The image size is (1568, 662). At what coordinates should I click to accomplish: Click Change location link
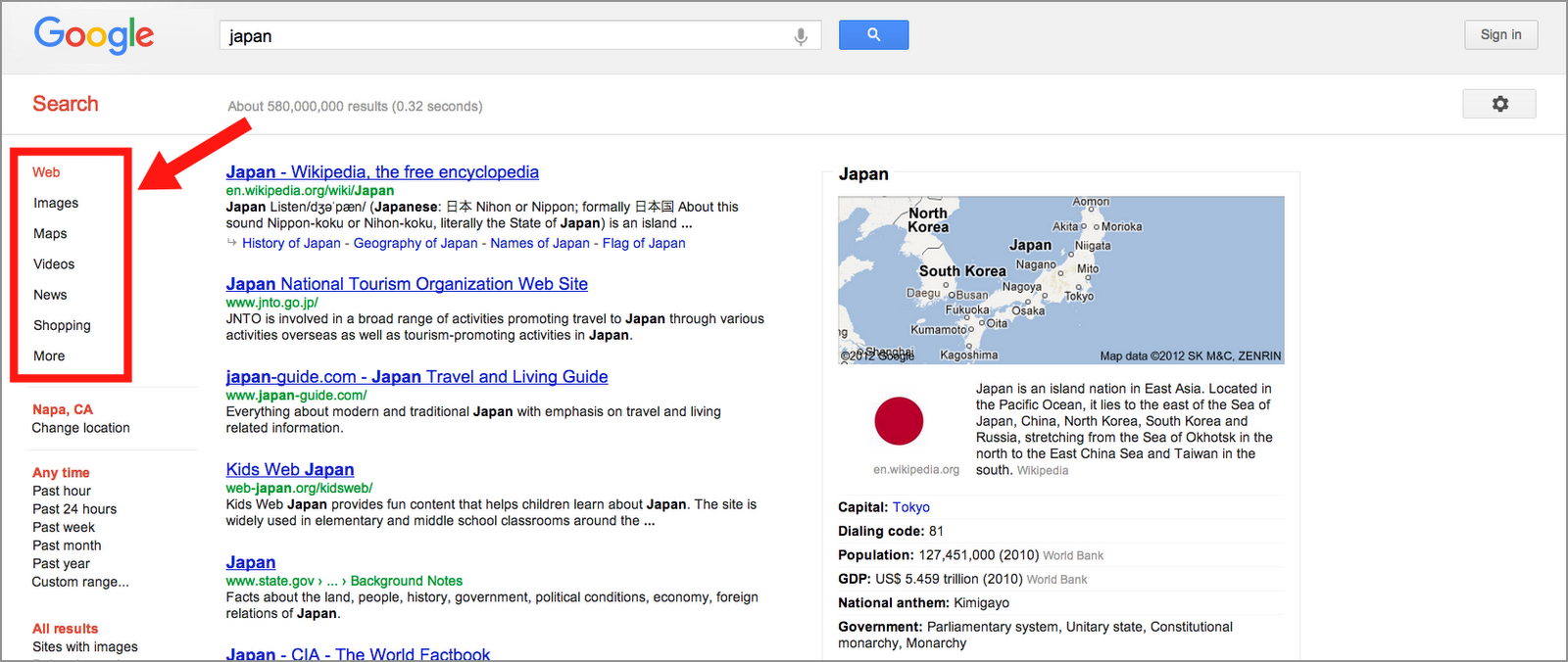tap(80, 428)
